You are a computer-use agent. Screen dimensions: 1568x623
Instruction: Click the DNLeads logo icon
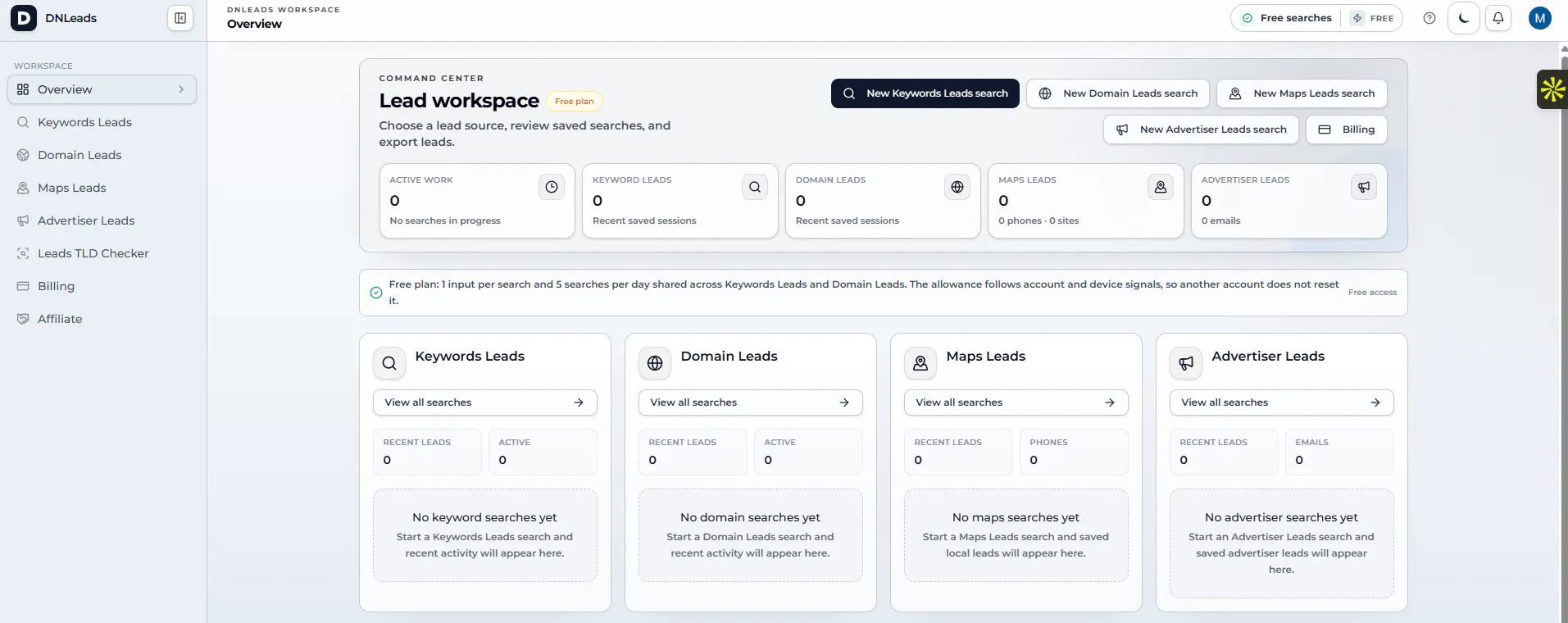[x=24, y=18]
